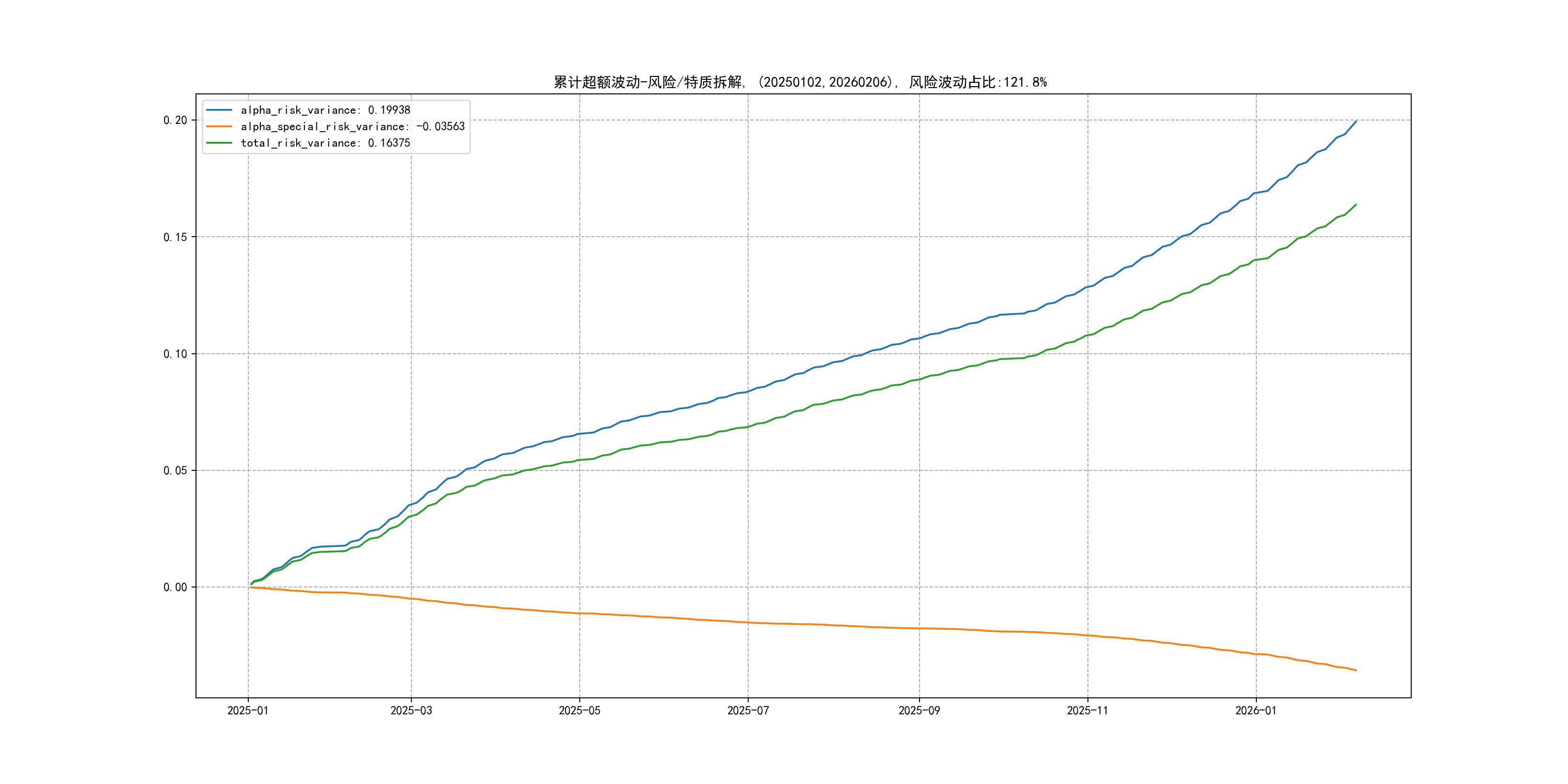This screenshot has height=784, width=1568.
Task: Click the 2025-01 x-axis tick label
Action: coord(248,710)
